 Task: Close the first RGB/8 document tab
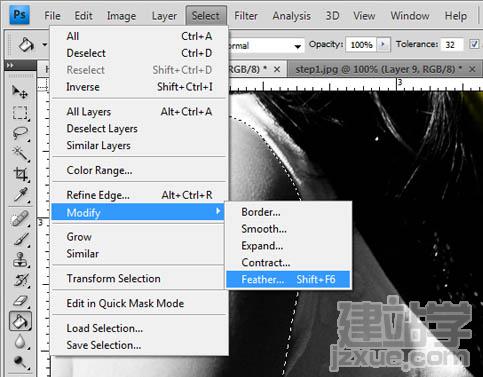pyautogui.click(x=277, y=69)
